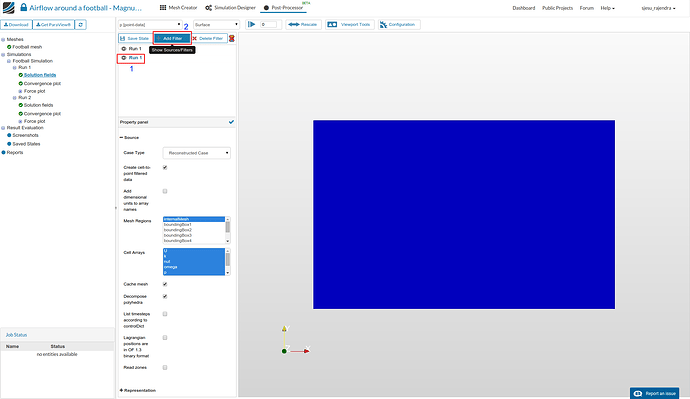Viewport: 690px width, 399px height.
Task: Open the Surface representation dropdown
Action: pos(216,25)
